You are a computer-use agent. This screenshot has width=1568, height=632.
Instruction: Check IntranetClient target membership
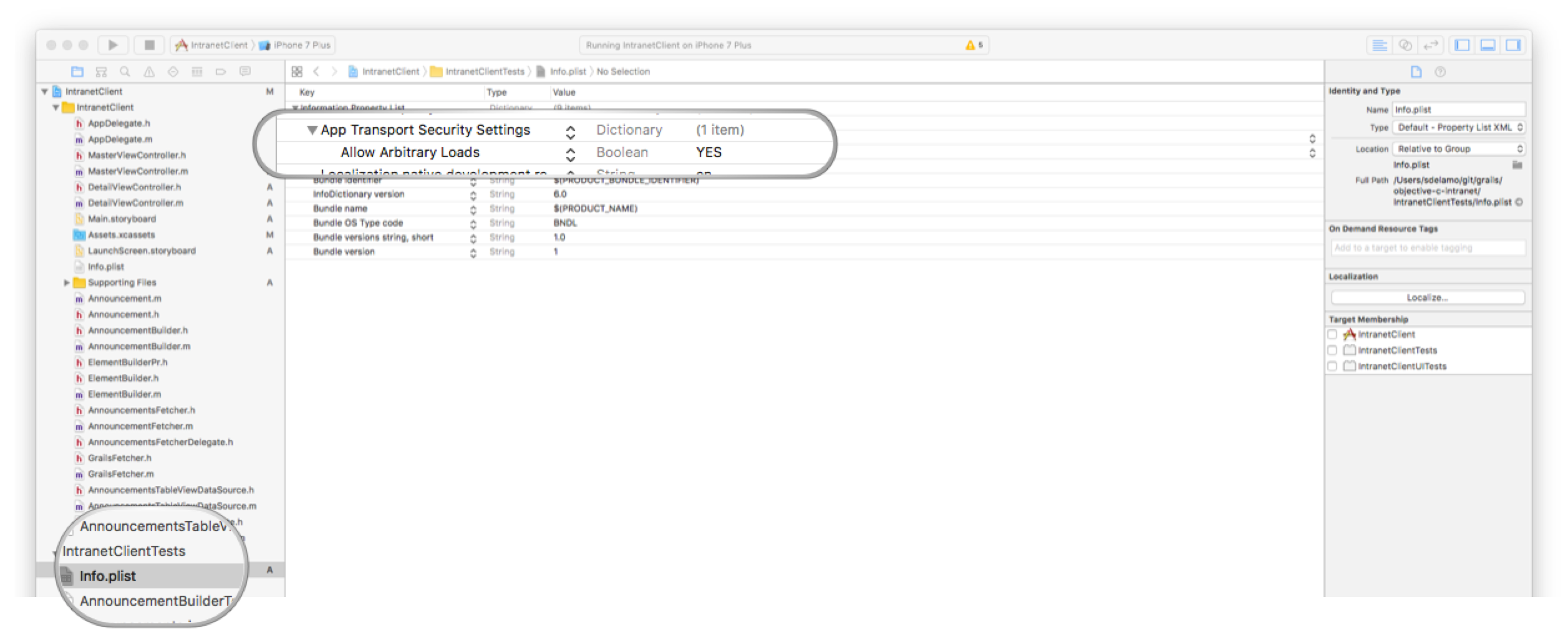pos(1333,335)
